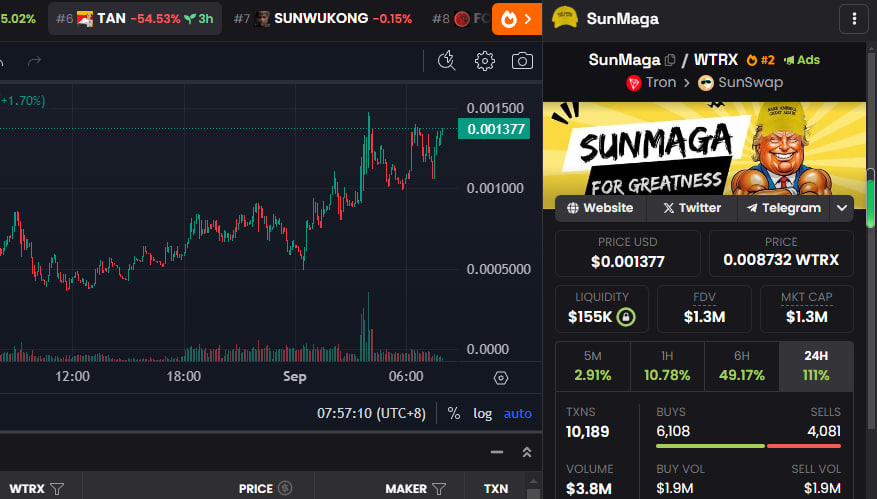The width and height of the screenshot is (877, 499).
Task: Click the current price label 0.001377
Action: pyautogui.click(x=494, y=129)
